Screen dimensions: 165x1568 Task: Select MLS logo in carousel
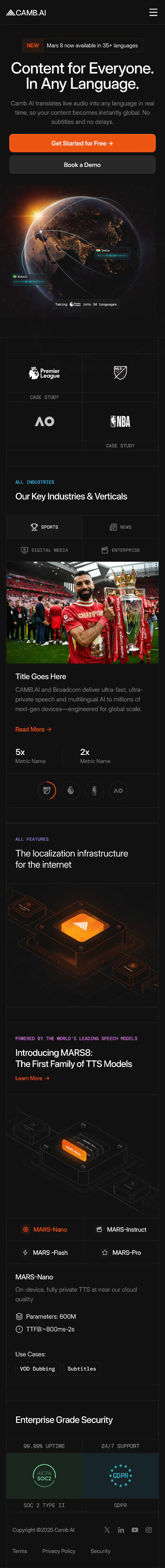46,790
